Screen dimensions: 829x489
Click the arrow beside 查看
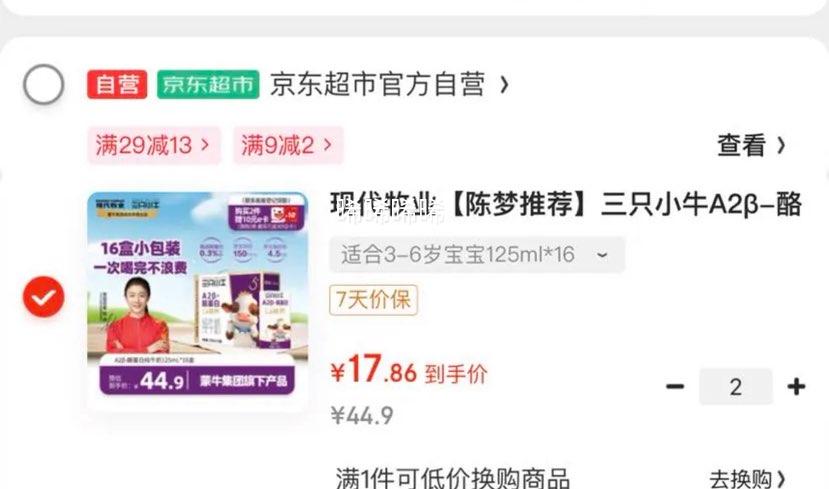pos(781,145)
